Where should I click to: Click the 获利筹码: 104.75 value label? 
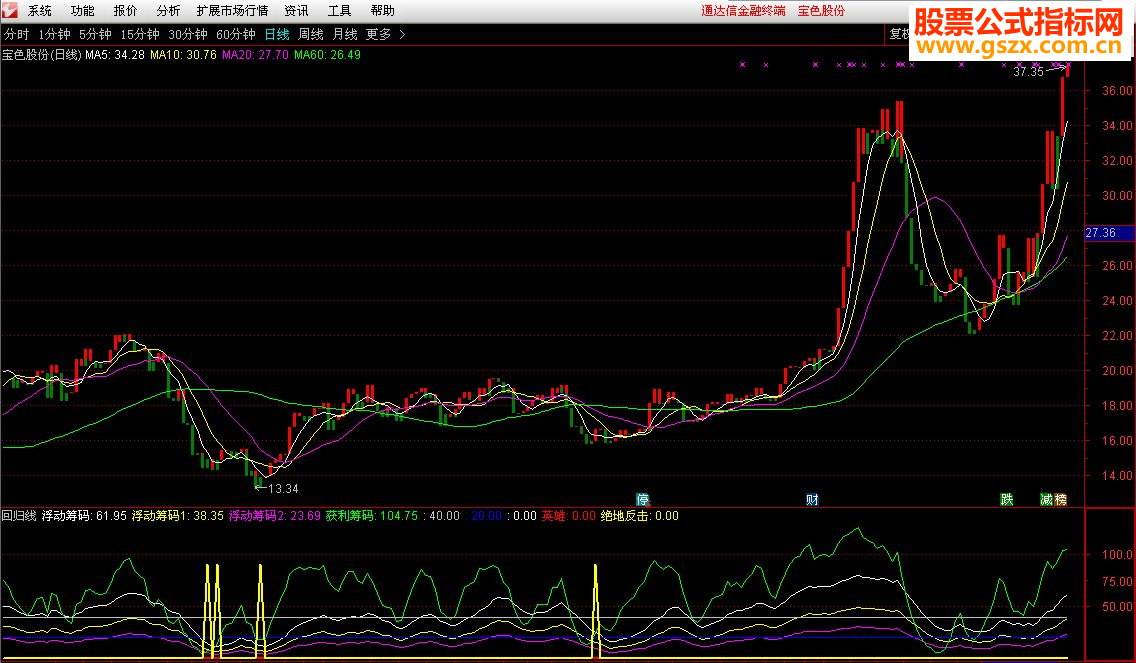tap(372, 516)
